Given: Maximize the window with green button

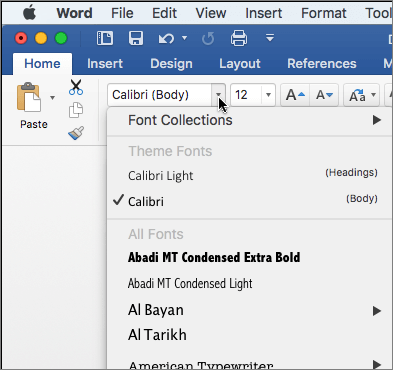Looking at the screenshot, I should [x=61, y=38].
